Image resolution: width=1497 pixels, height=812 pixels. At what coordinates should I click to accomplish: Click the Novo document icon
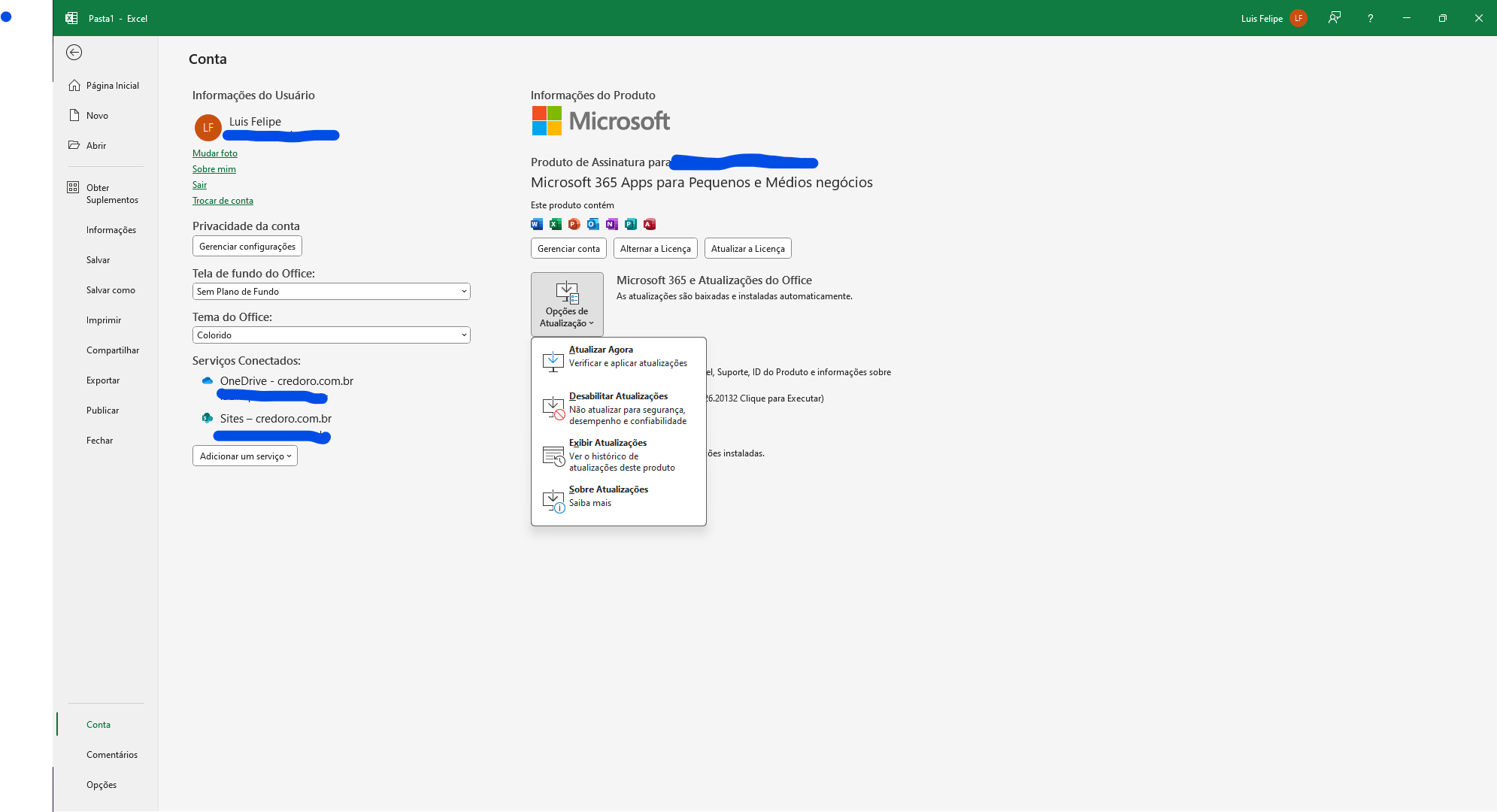pos(74,115)
